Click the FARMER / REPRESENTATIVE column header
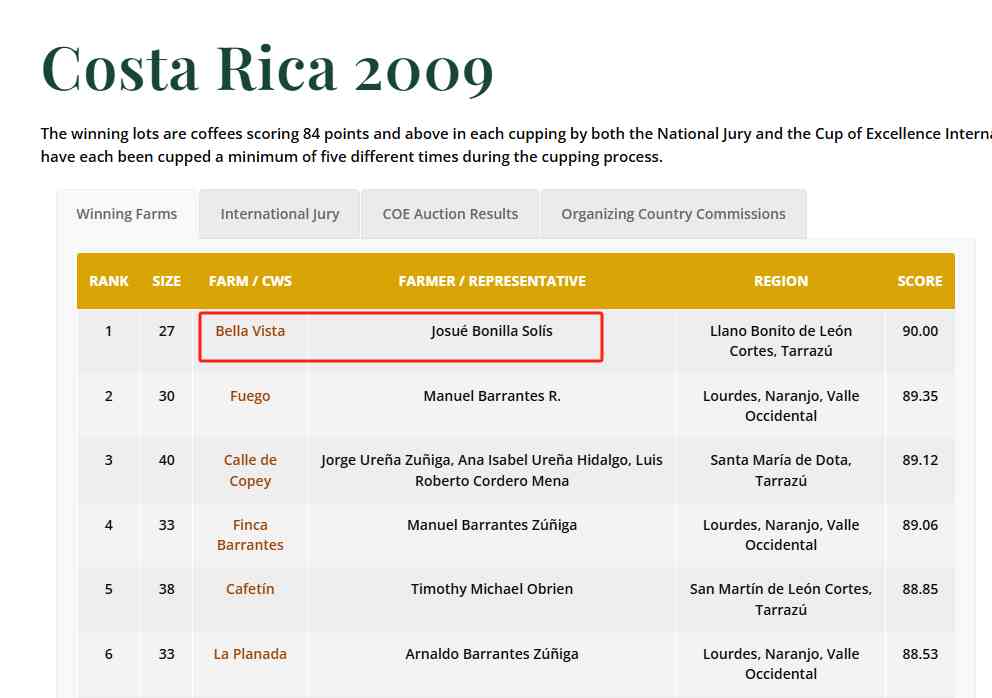Viewport: 992px width, 698px height. pyautogui.click(x=492, y=281)
